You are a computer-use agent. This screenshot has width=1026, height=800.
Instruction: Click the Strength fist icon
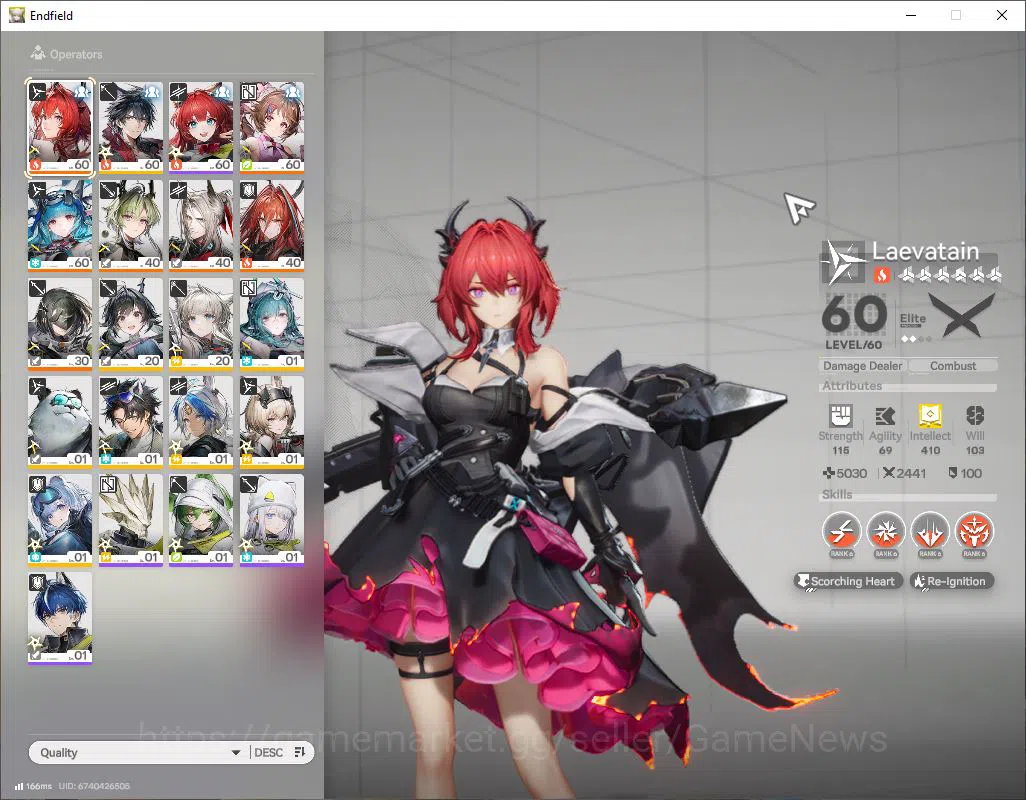point(841,416)
